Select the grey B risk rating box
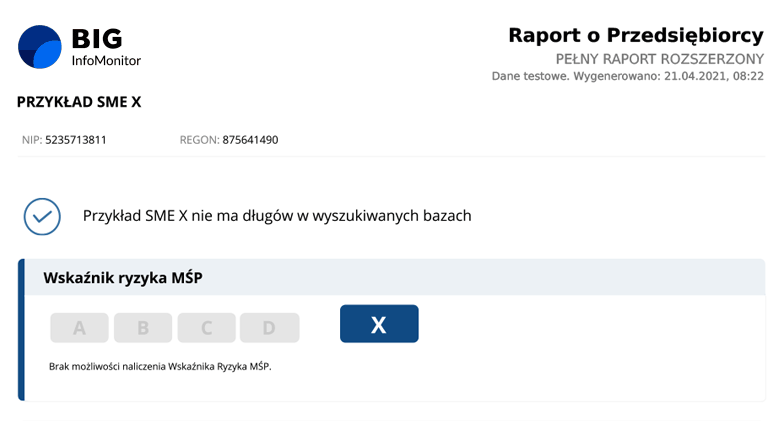 (142, 328)
